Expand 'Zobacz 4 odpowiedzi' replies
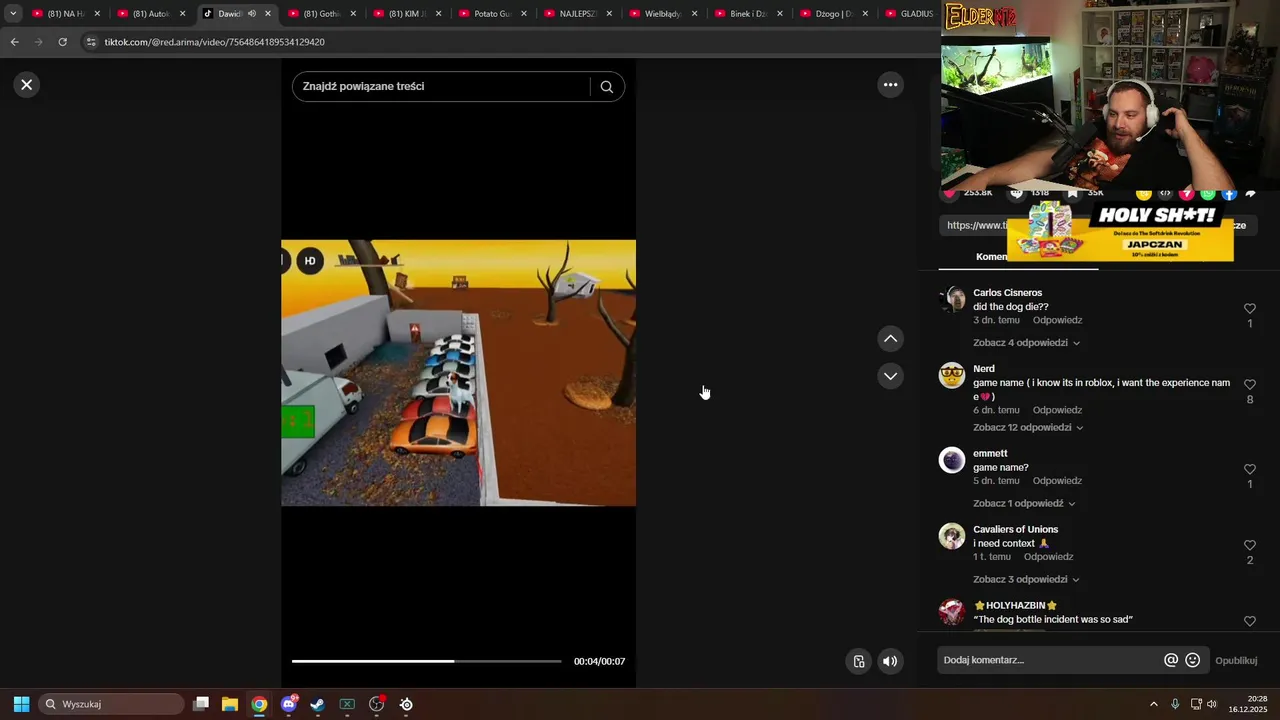1280x720 pixels. (1026, 343)
